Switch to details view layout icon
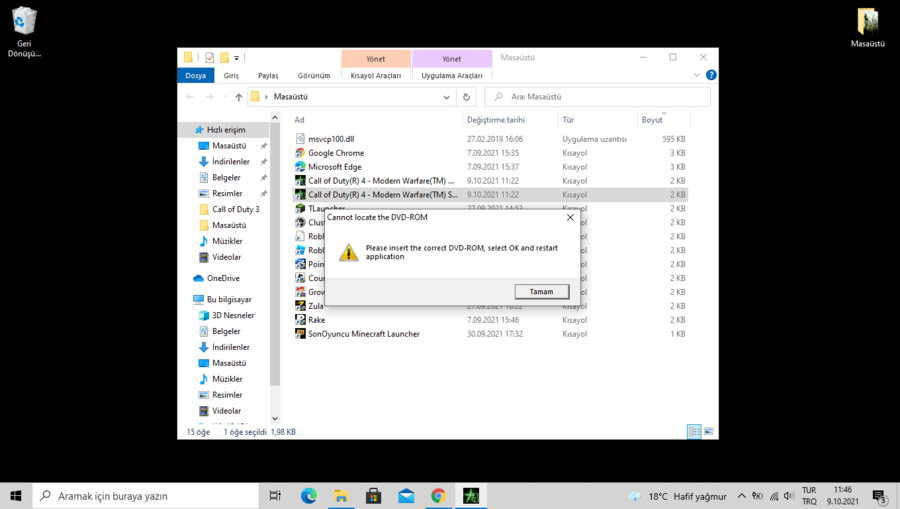This screenshot has height=509, width=900. coord(694,432)
